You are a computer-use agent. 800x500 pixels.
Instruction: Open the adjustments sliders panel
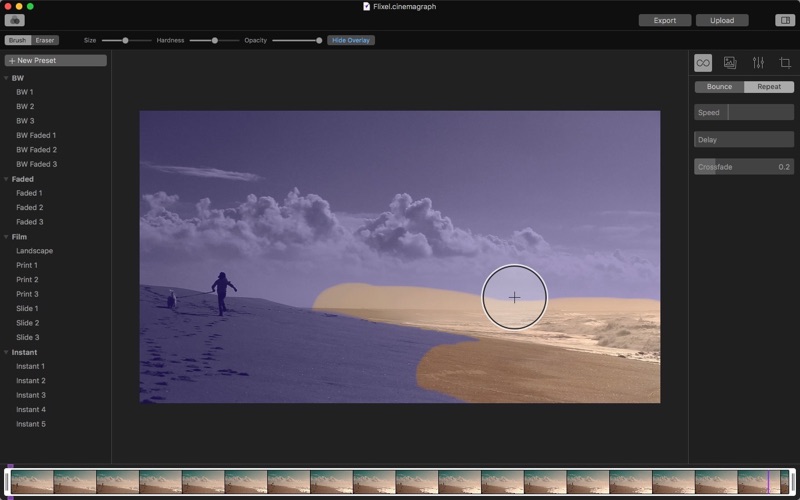pos(758,63)
